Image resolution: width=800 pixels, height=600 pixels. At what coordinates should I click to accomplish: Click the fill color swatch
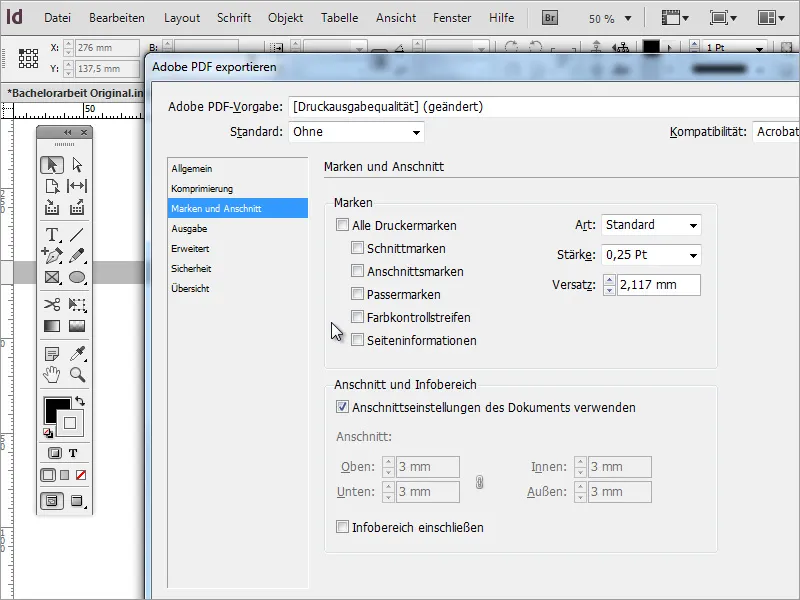[x=53, y=407]
